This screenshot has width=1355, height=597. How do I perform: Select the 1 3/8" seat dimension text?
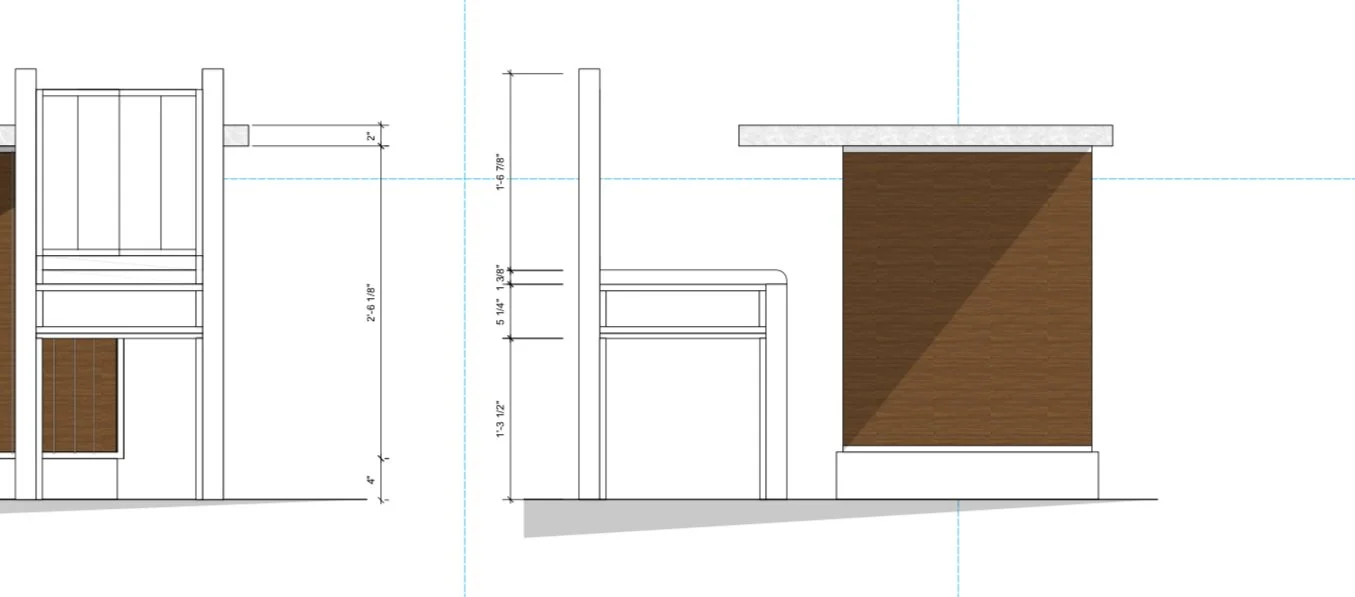pyautogui.click(x=500, y=277)
